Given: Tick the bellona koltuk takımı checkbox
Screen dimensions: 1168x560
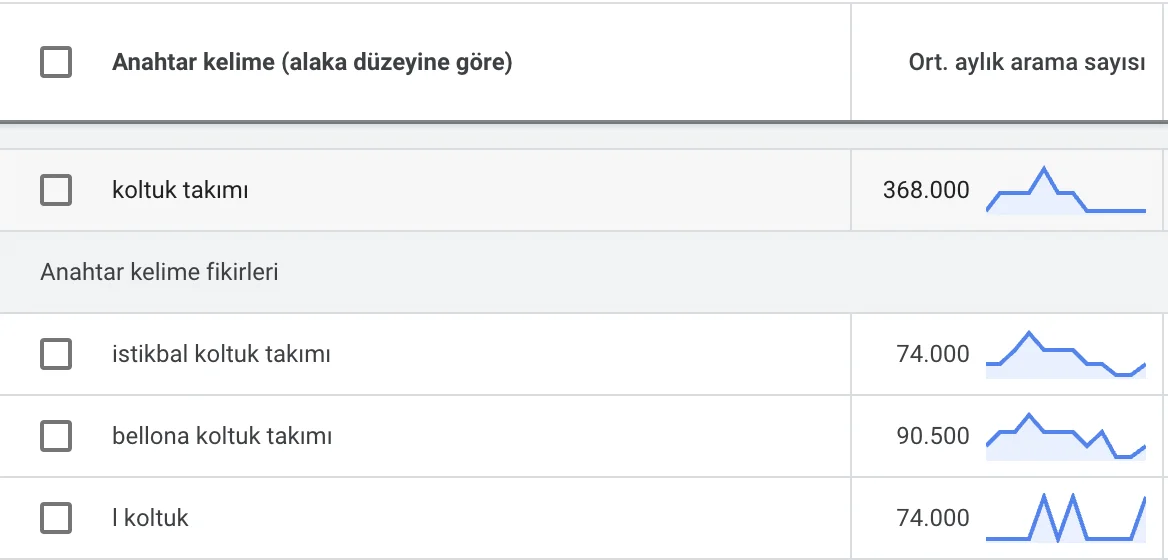Looking at the screenshot, I should [x=56, y=436].
